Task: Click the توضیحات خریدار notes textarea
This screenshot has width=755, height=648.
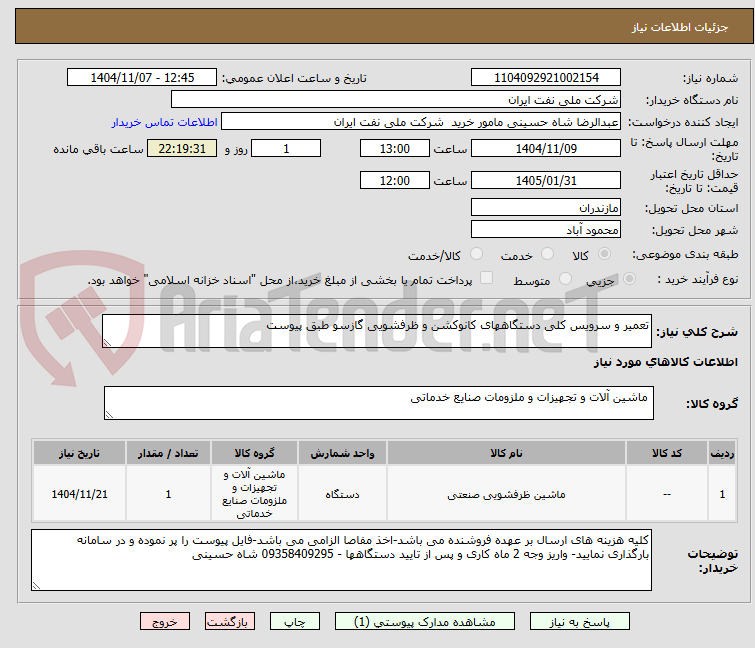Action: tap(341, 560)
